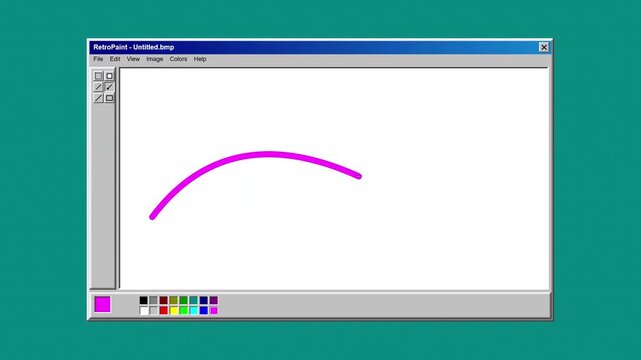Pick the bright red color swatch
641x360 pixels.
pos(164,311)
